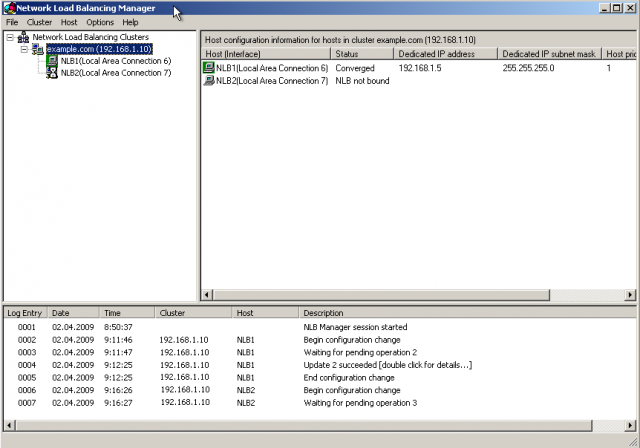This screenshot has height=448, width=640.
Task: Click the Converged status cell
Action: pos(355,68)
